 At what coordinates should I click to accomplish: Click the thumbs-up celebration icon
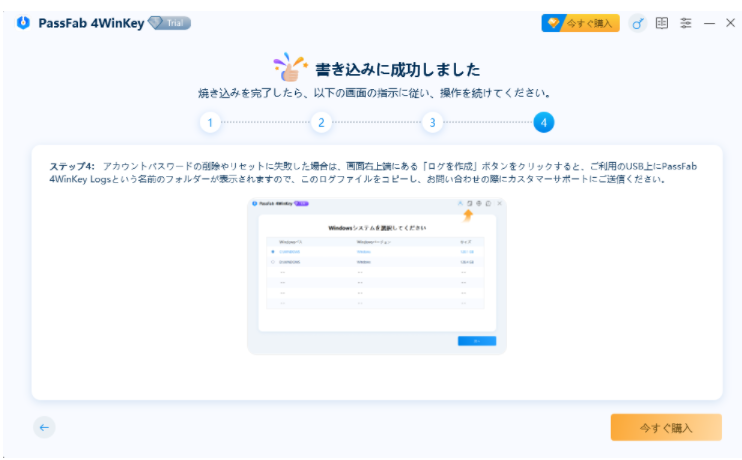pos(290,67)
